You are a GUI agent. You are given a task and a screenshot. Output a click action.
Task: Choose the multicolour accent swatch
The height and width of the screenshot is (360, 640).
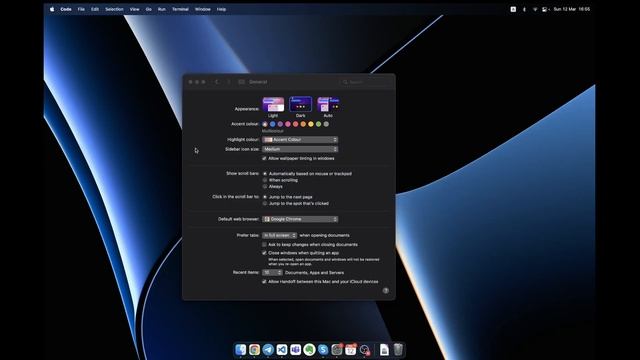(265, 124)
